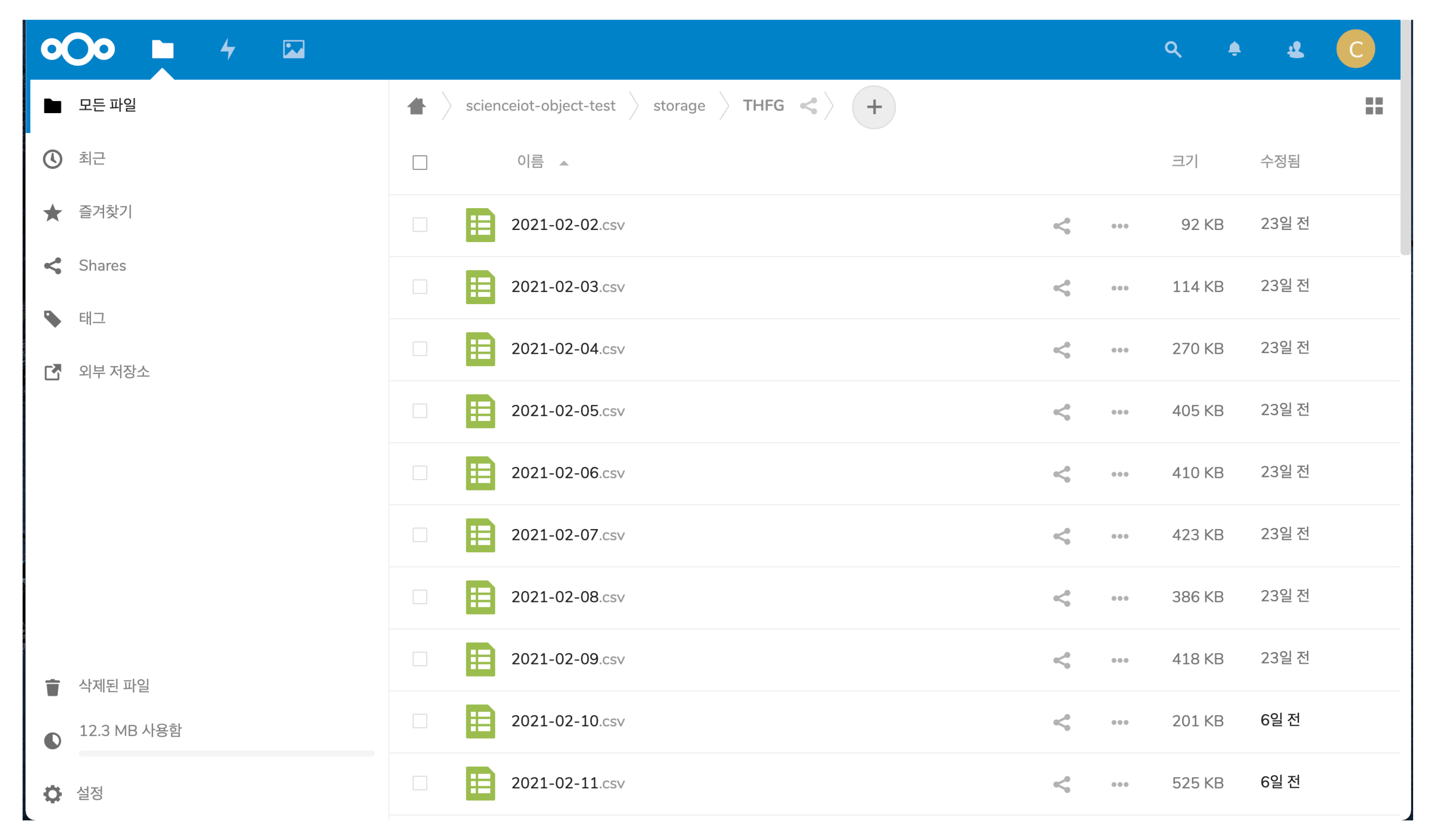This screenshot has height=840, width=1429.
Task: Open the Gallery image app
Action: tap(293, 49)
